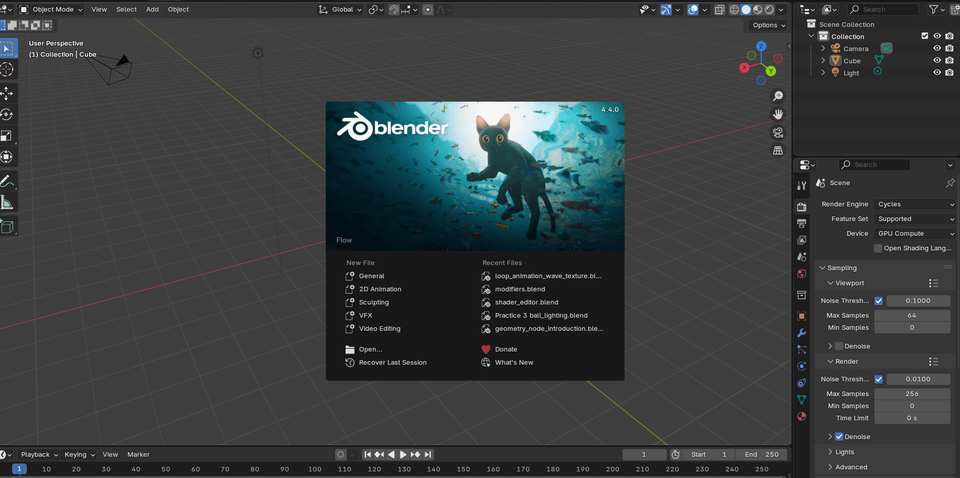The width and height of the screenshot is (960, 478).
Task: Toggle camera view icon in viewport
Action: (778, 132)
